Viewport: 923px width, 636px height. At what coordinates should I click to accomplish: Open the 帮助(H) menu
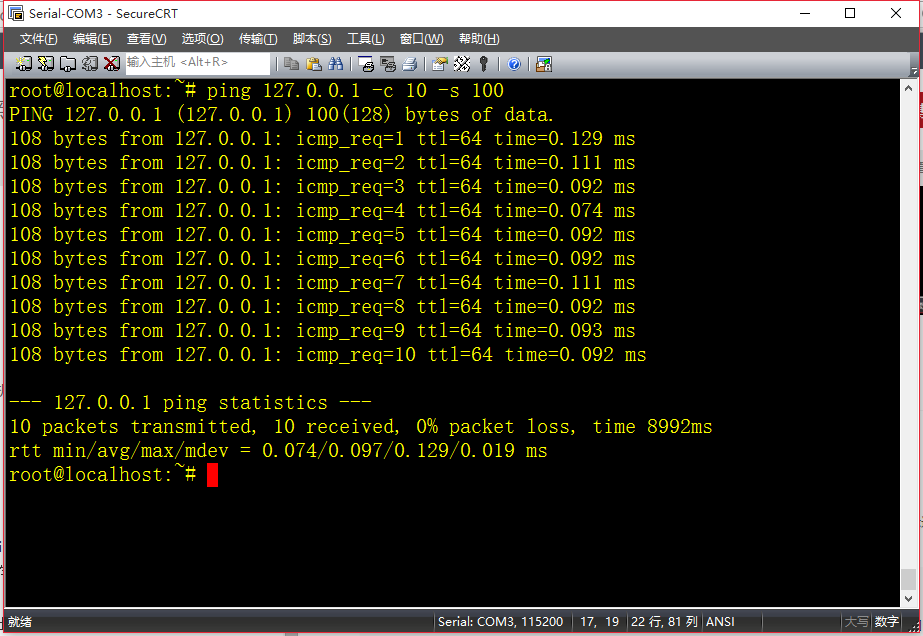479,39
